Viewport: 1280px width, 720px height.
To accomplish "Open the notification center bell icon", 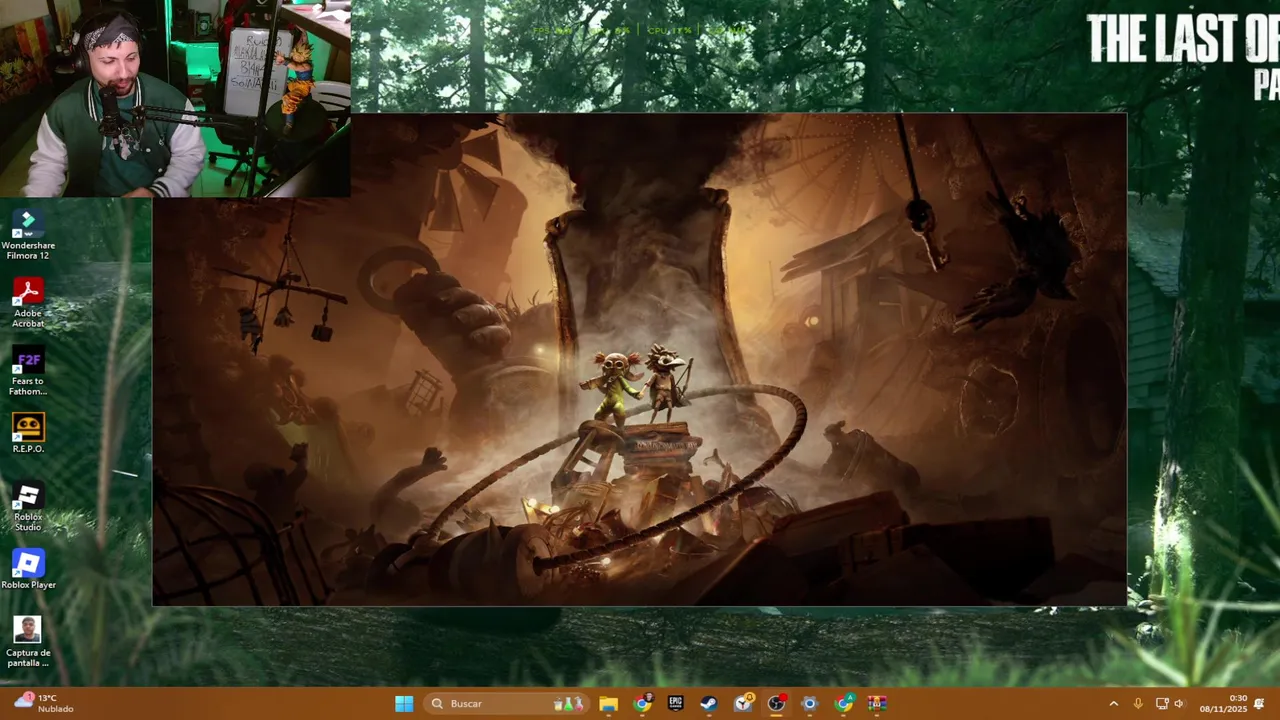I will 1259,704.
